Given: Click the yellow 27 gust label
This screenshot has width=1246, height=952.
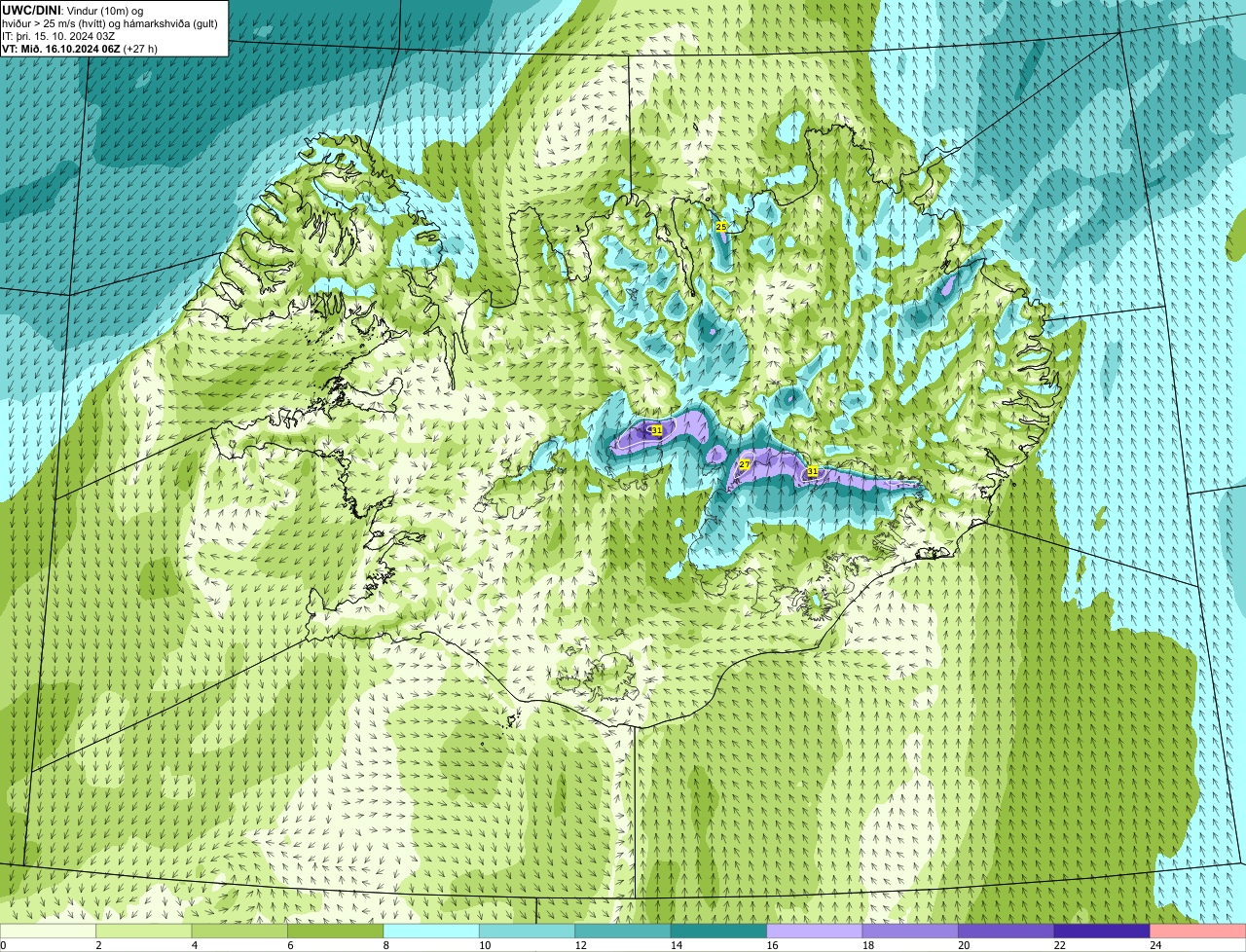Looking at the screenshot, I should 745,464.
